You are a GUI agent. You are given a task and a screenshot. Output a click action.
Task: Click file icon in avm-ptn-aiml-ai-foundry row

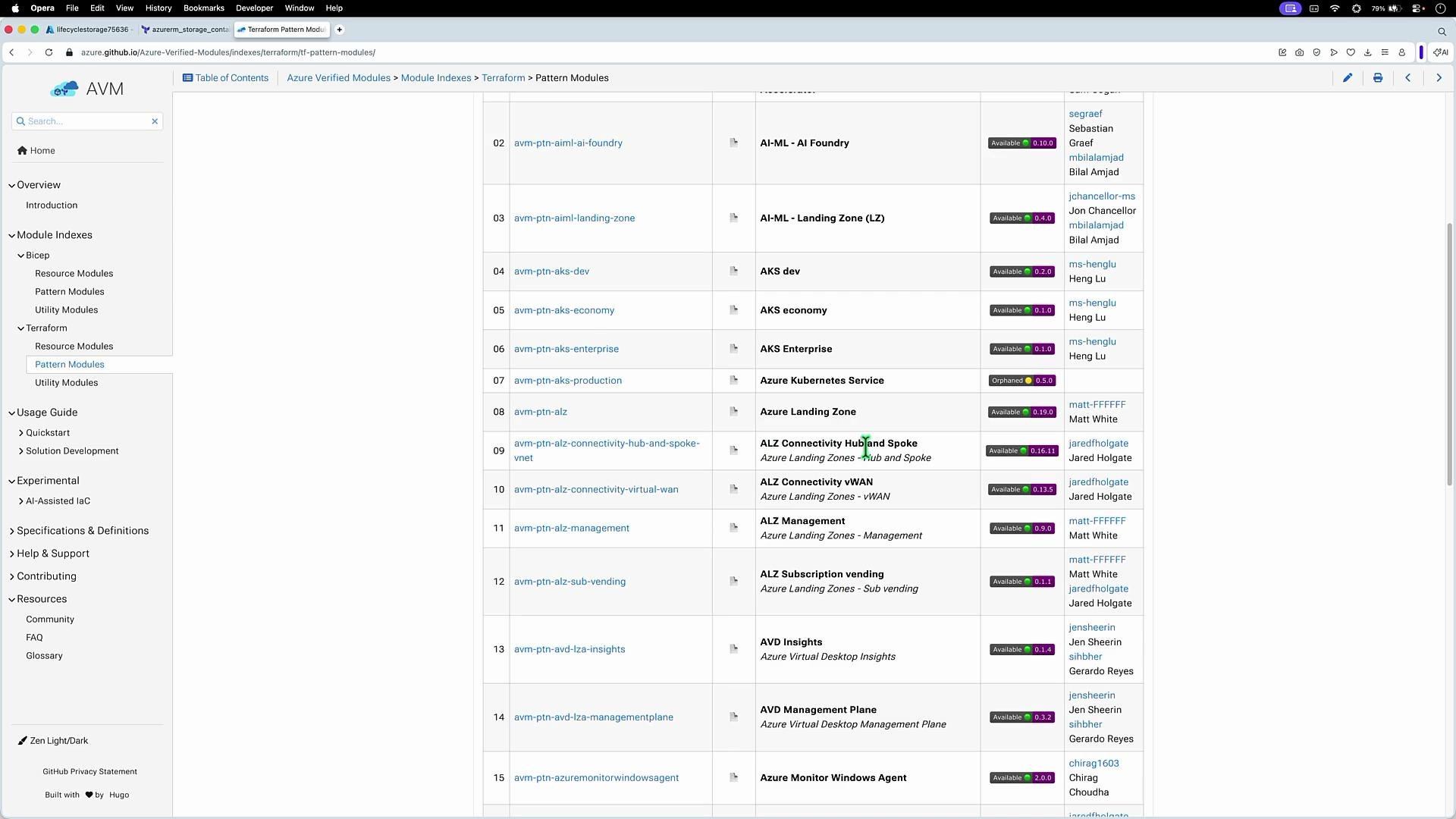point(733,143)
